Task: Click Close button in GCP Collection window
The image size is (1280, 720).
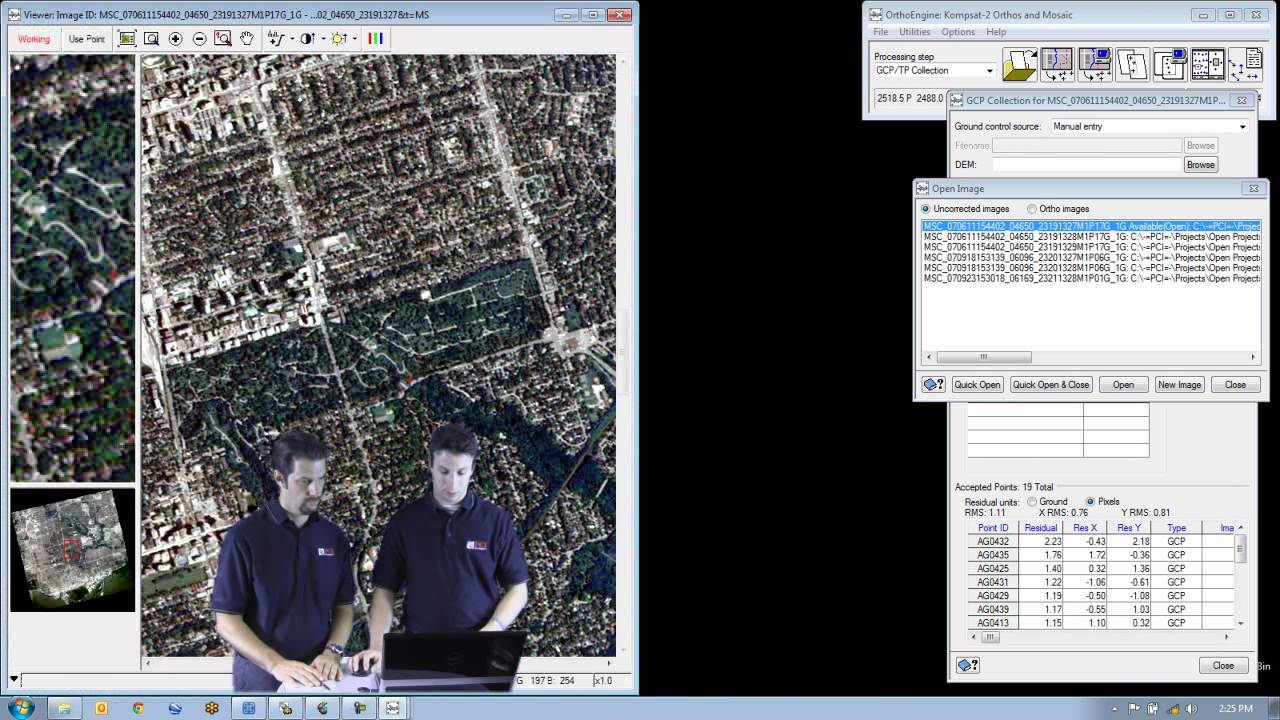Action: 1223,666
